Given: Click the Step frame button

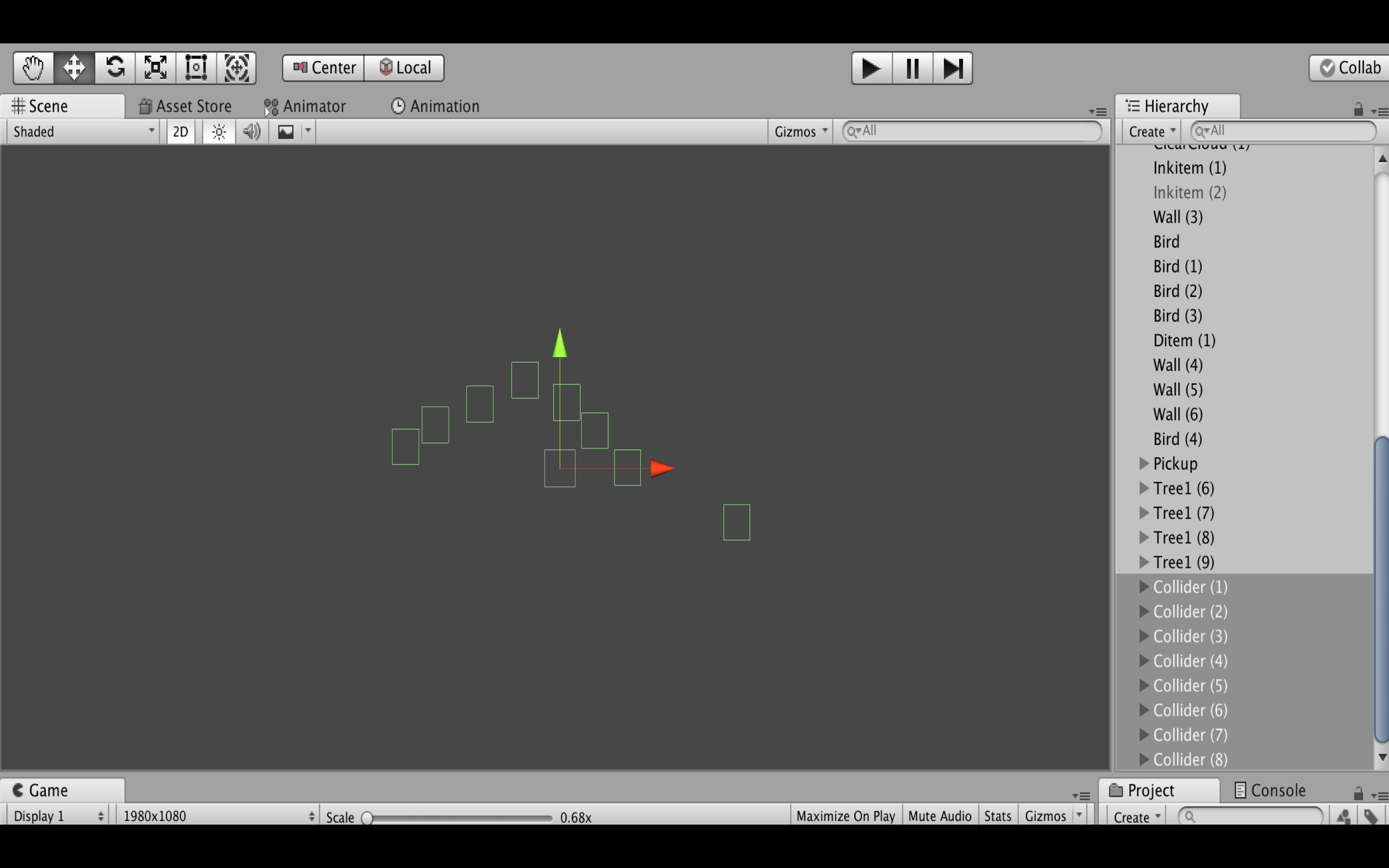Looking at the screenshot, I should pyautogui.click(x=952, y=68).
